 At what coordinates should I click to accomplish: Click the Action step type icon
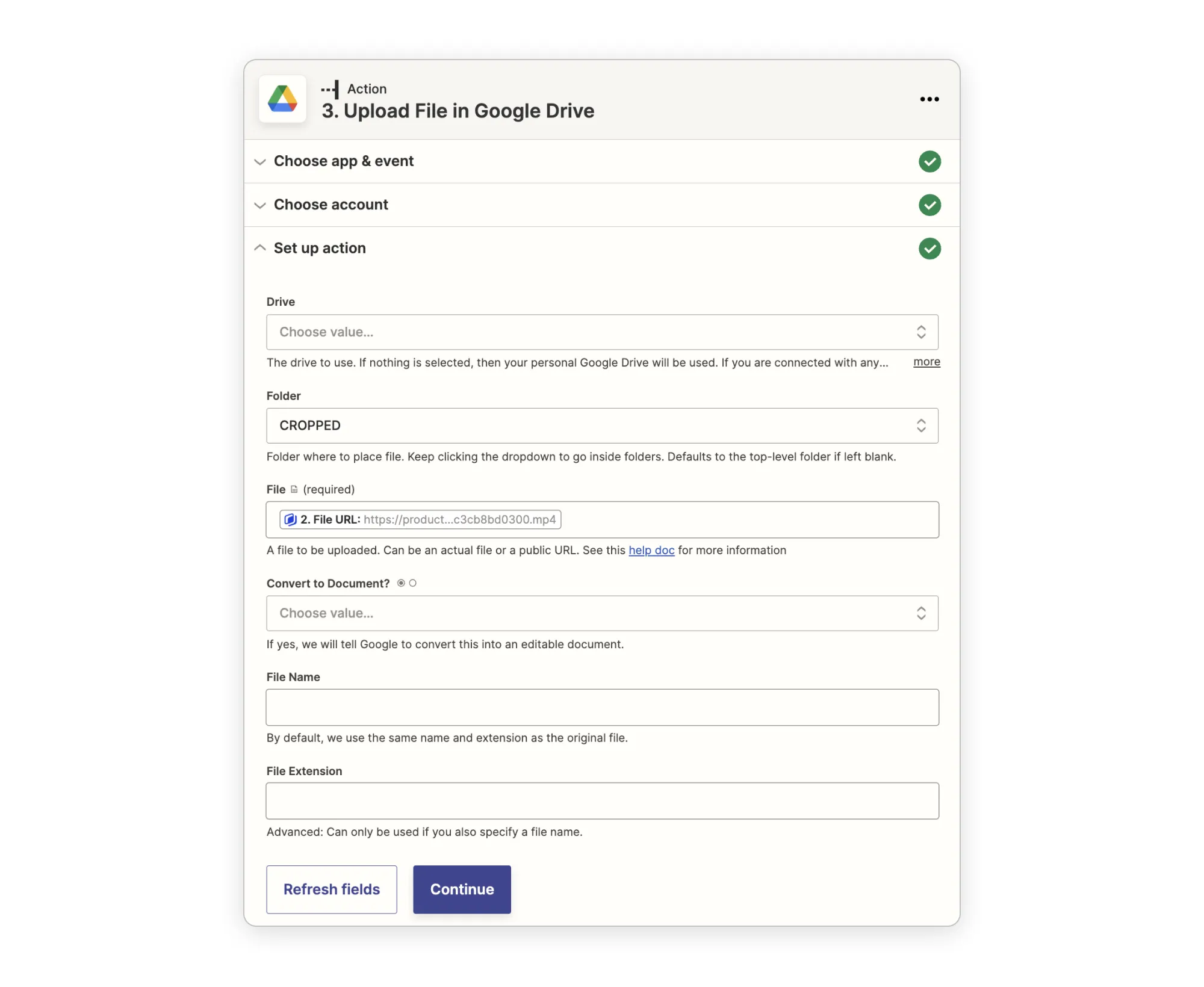click(x=330, y=90)
